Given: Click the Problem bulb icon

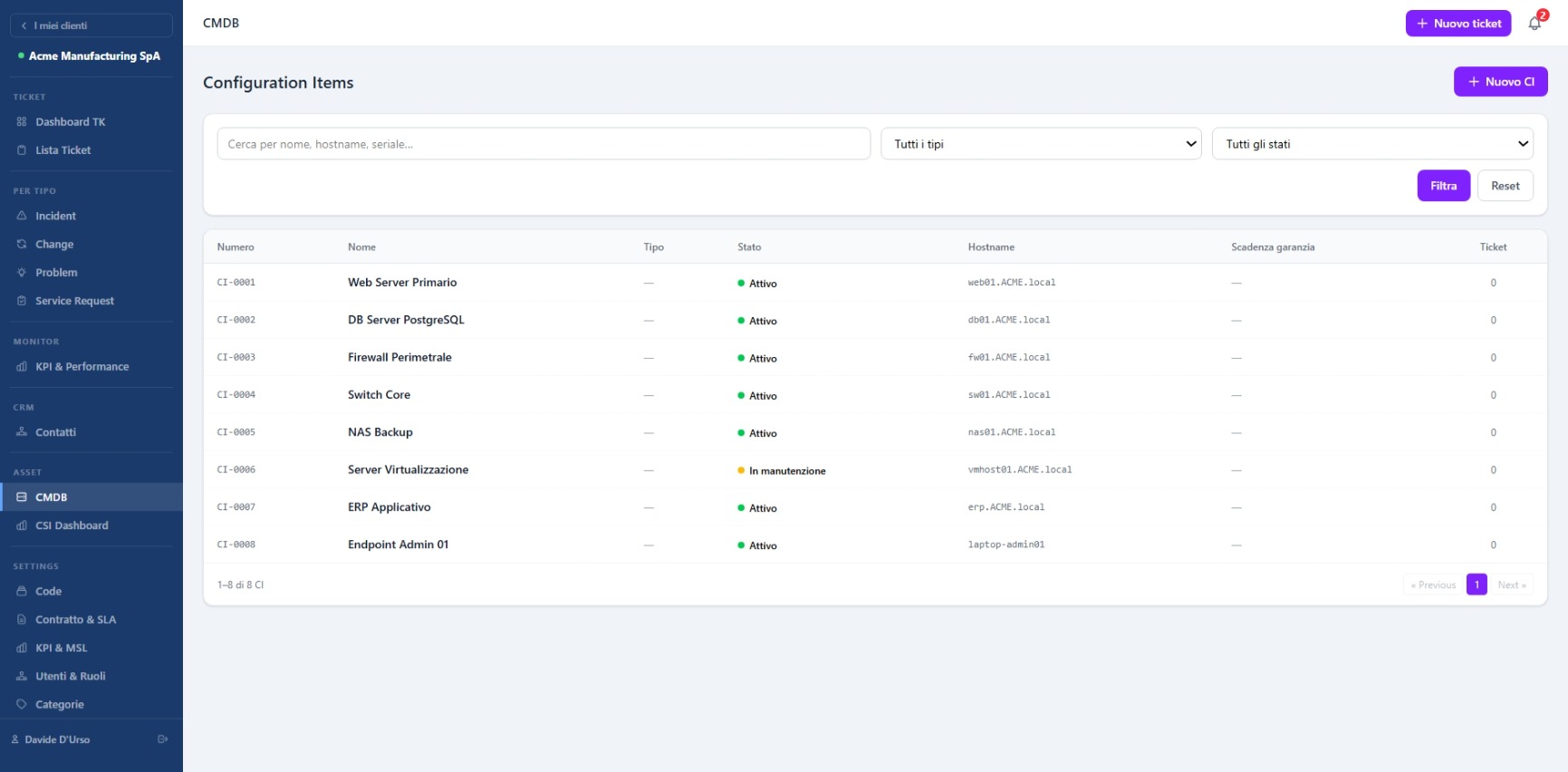Looking at the screenshot, I should point(22,273).
